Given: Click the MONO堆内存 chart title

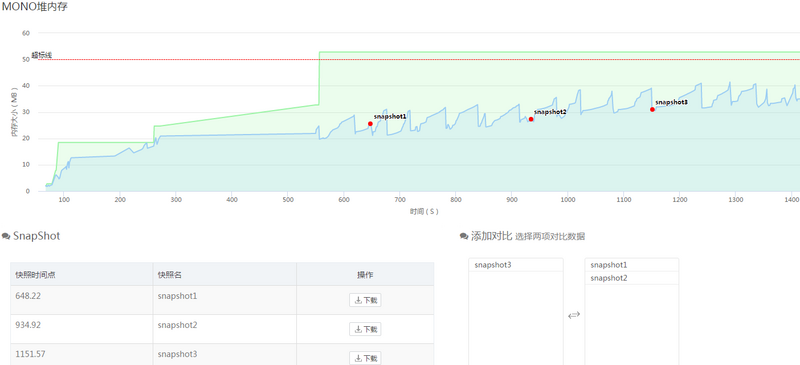Looking at the screenshot, I should click(35, 7).
